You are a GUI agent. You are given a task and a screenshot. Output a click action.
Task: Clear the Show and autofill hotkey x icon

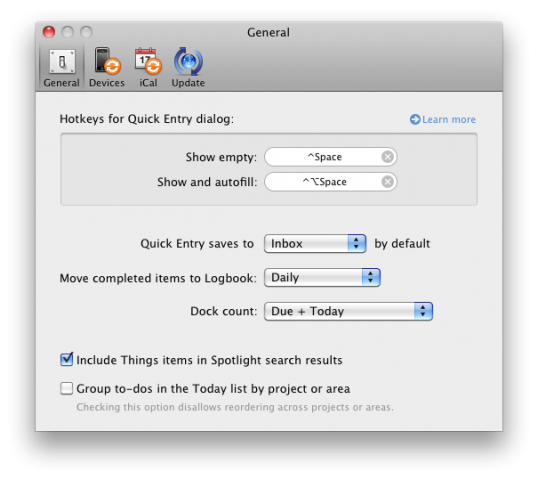tap(388, 182)
